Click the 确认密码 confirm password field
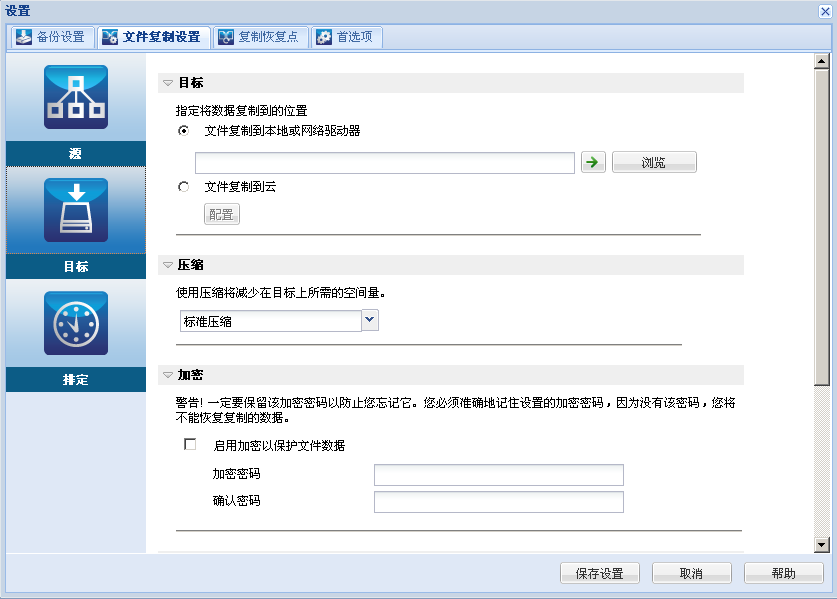837x599 pixels. pos(499,502)
